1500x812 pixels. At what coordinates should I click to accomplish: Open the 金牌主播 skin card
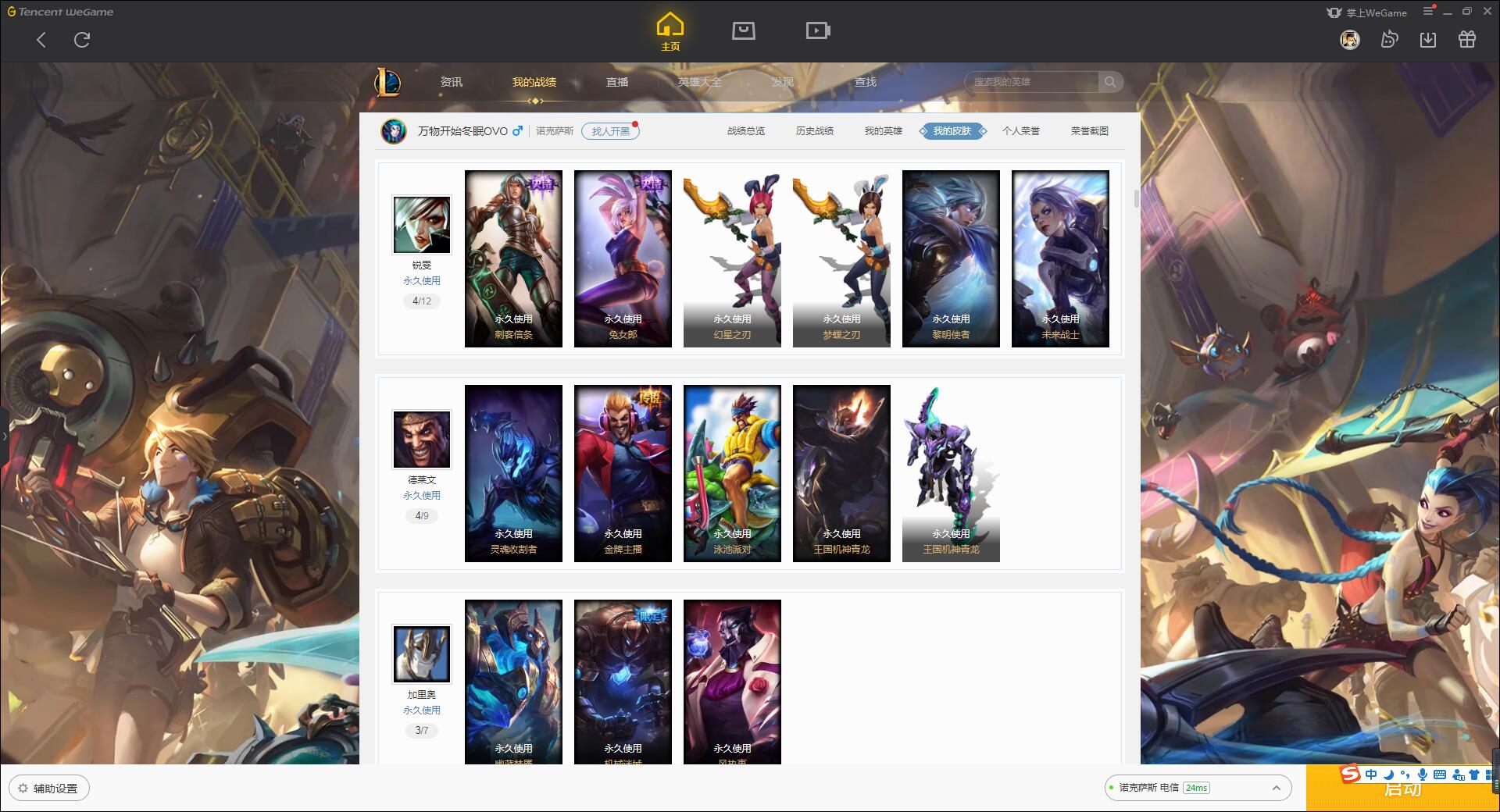[x=623, y=473]
